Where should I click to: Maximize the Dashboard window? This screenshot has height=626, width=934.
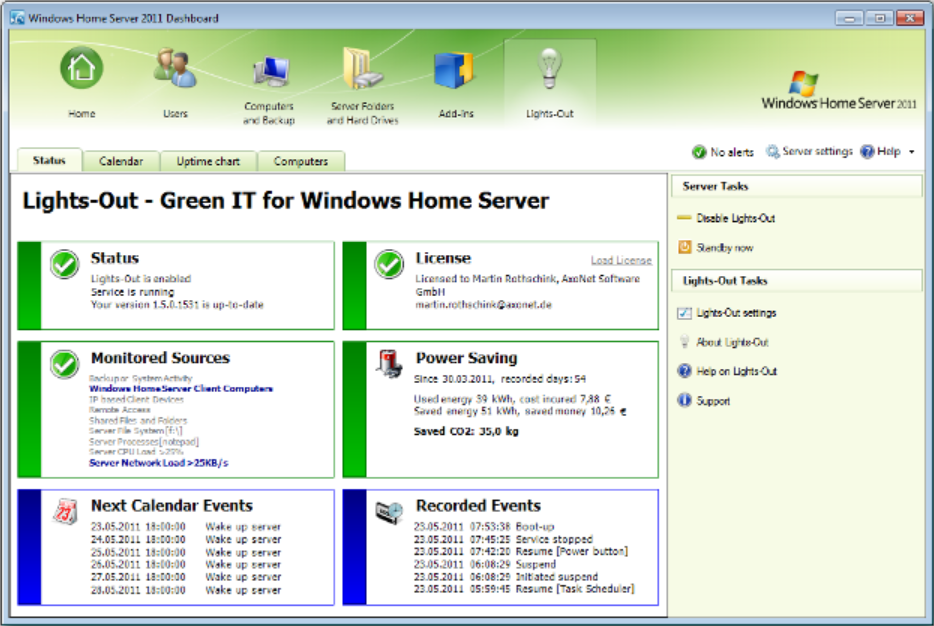(x=879, y=18)
